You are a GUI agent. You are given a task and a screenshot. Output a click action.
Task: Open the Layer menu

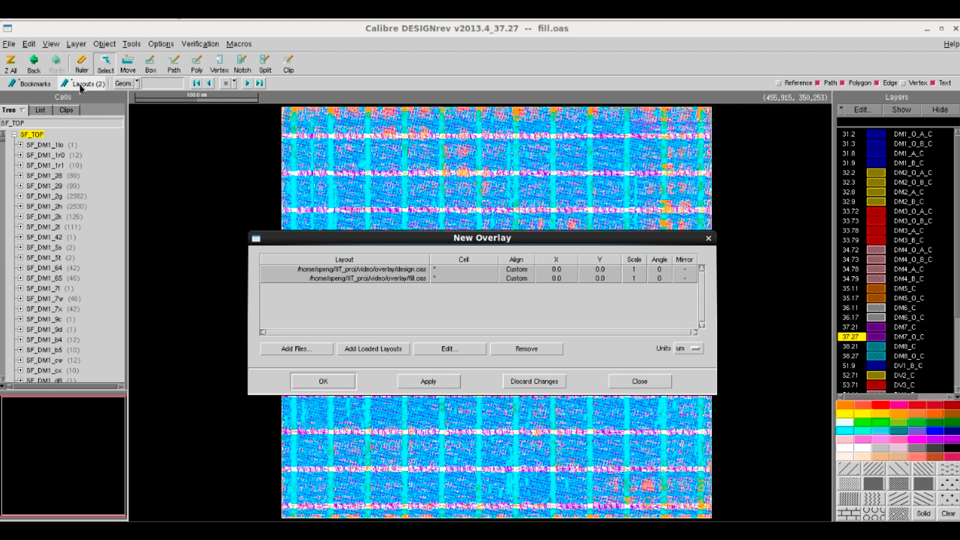pos(76,44)
